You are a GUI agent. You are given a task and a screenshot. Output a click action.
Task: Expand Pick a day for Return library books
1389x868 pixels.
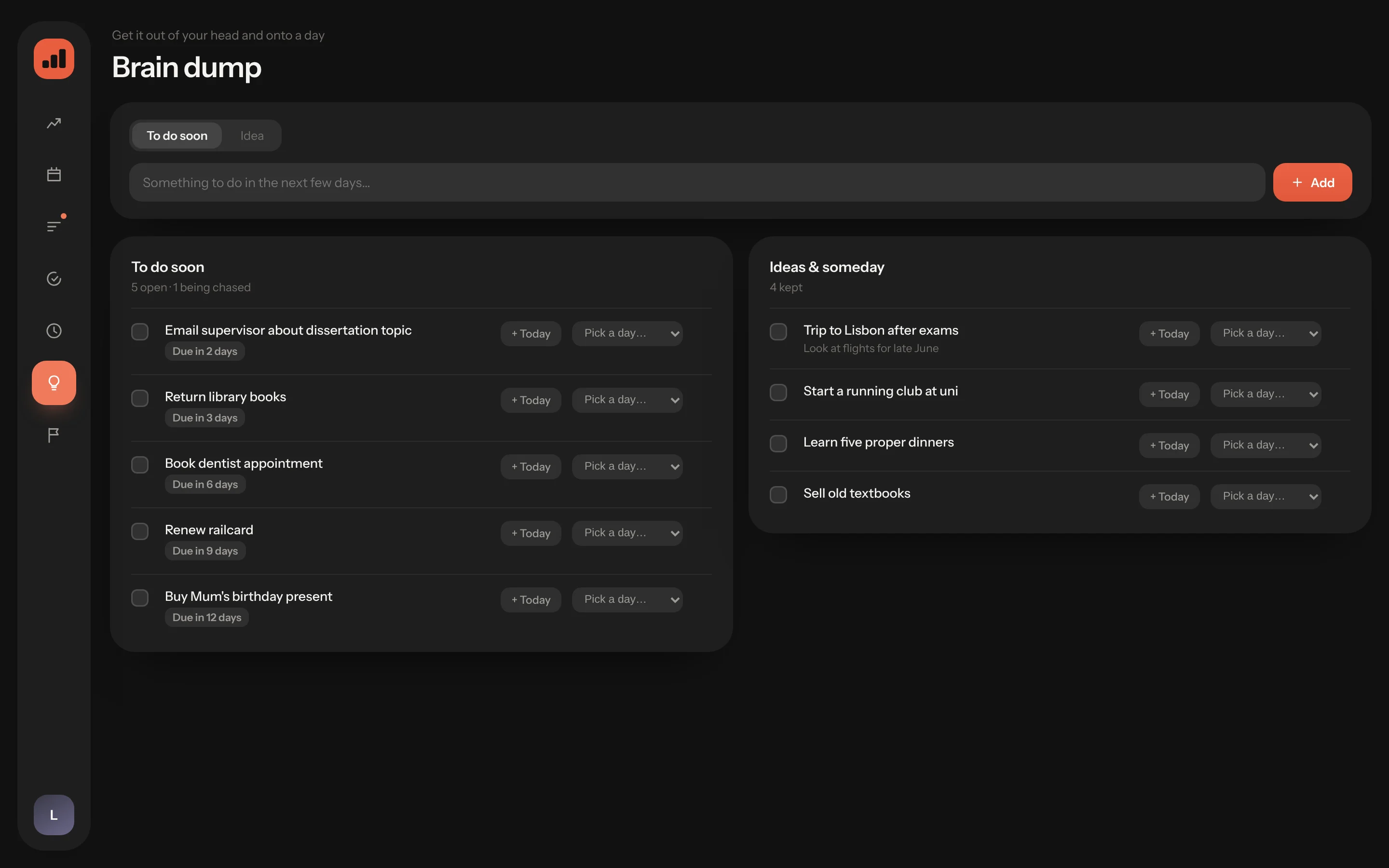627,400
